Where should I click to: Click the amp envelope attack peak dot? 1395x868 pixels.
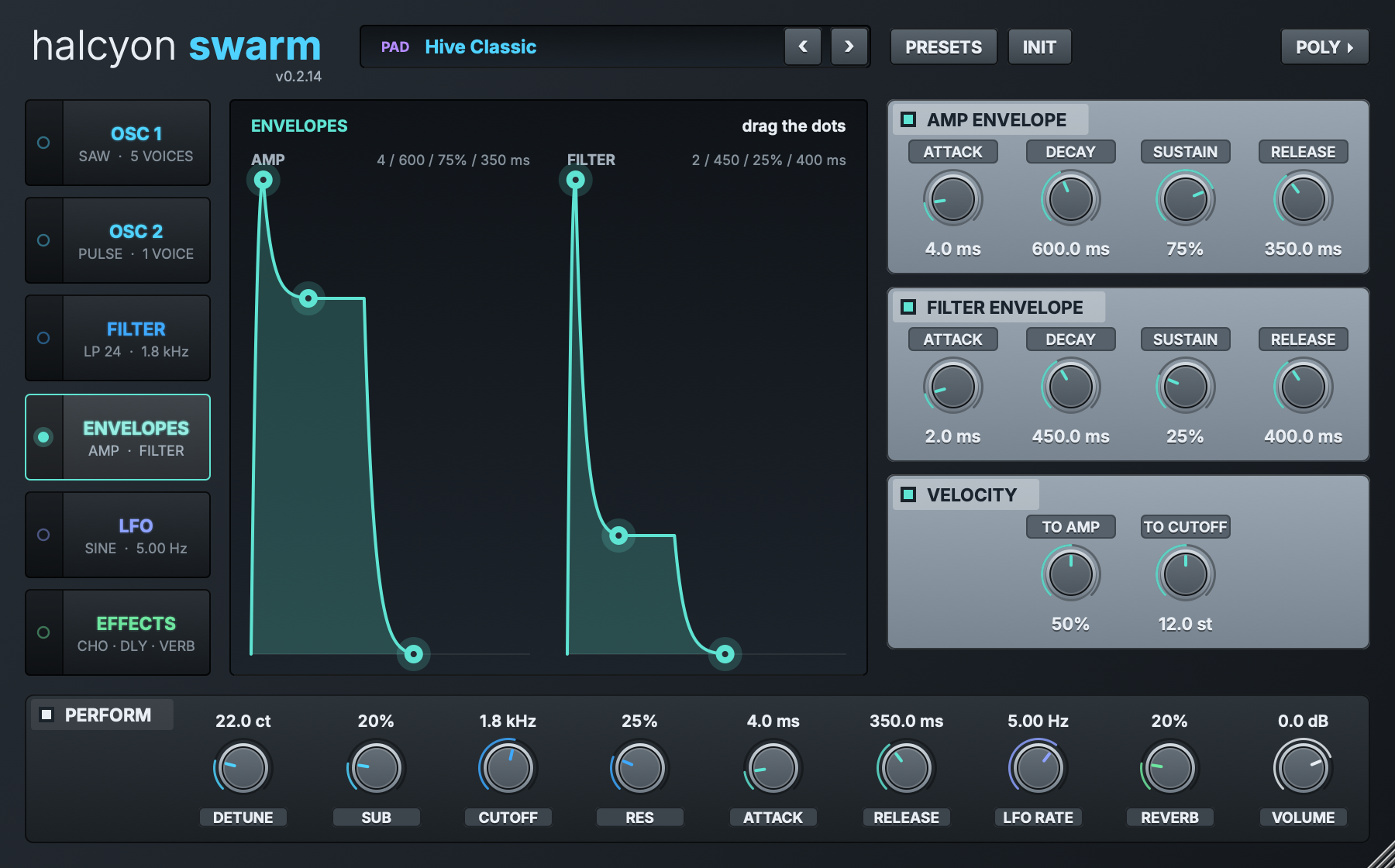pyautogui.click(x=263, y=181)
